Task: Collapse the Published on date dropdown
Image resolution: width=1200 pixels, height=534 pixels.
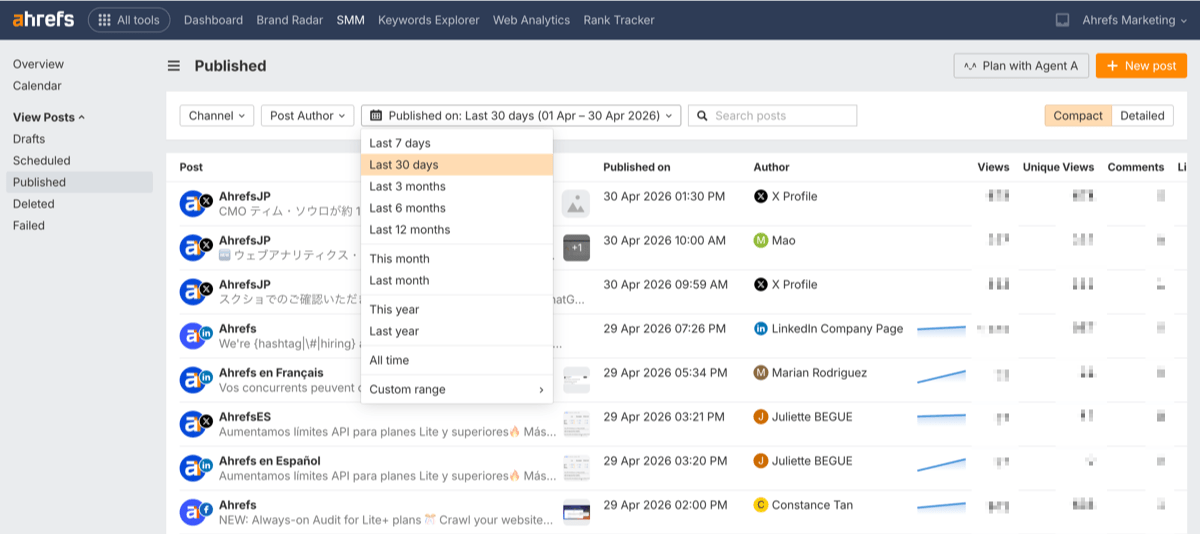Action: click(x=521, y=116)
